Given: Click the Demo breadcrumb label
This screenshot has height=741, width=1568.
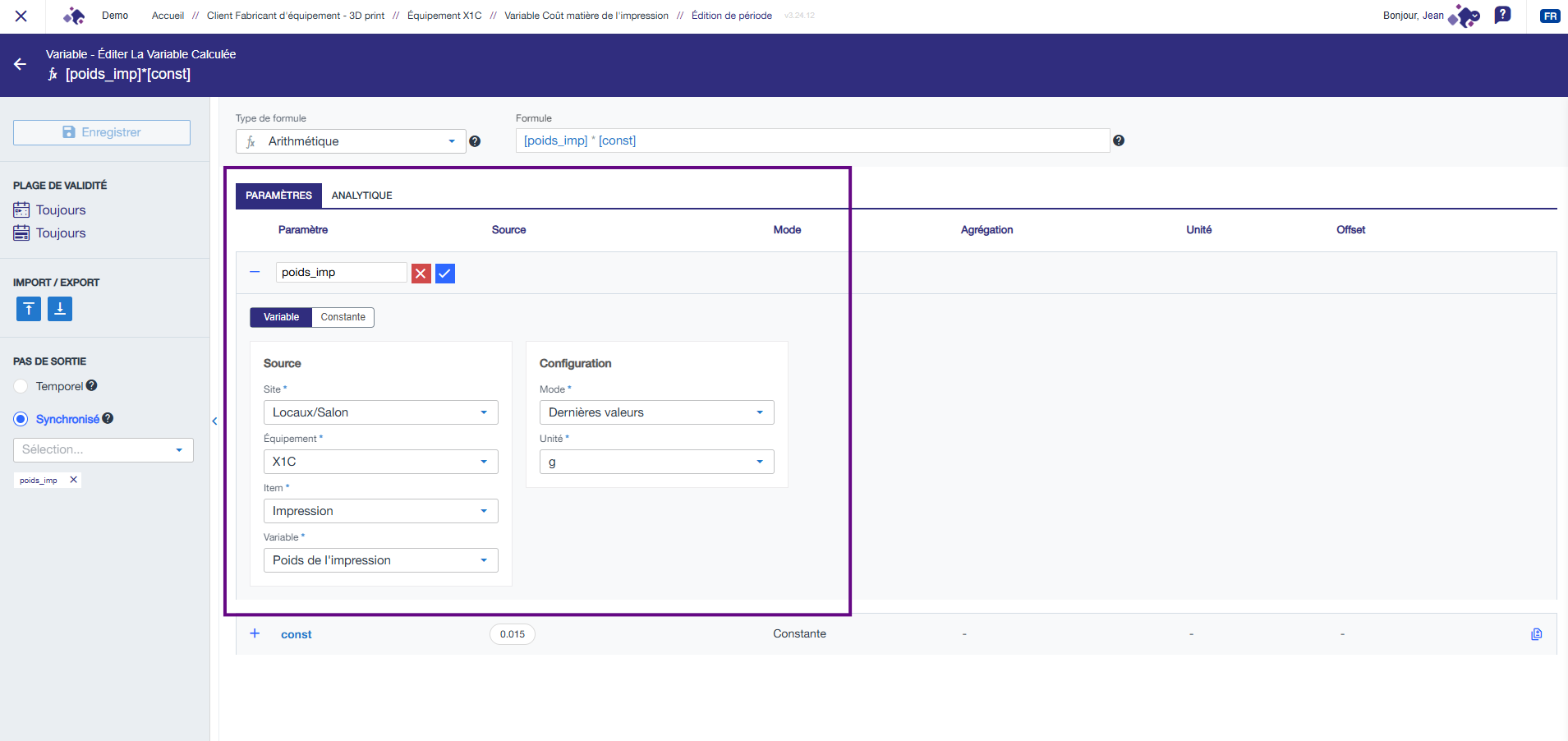Looking at the screenshot, I should pos(115,16).
